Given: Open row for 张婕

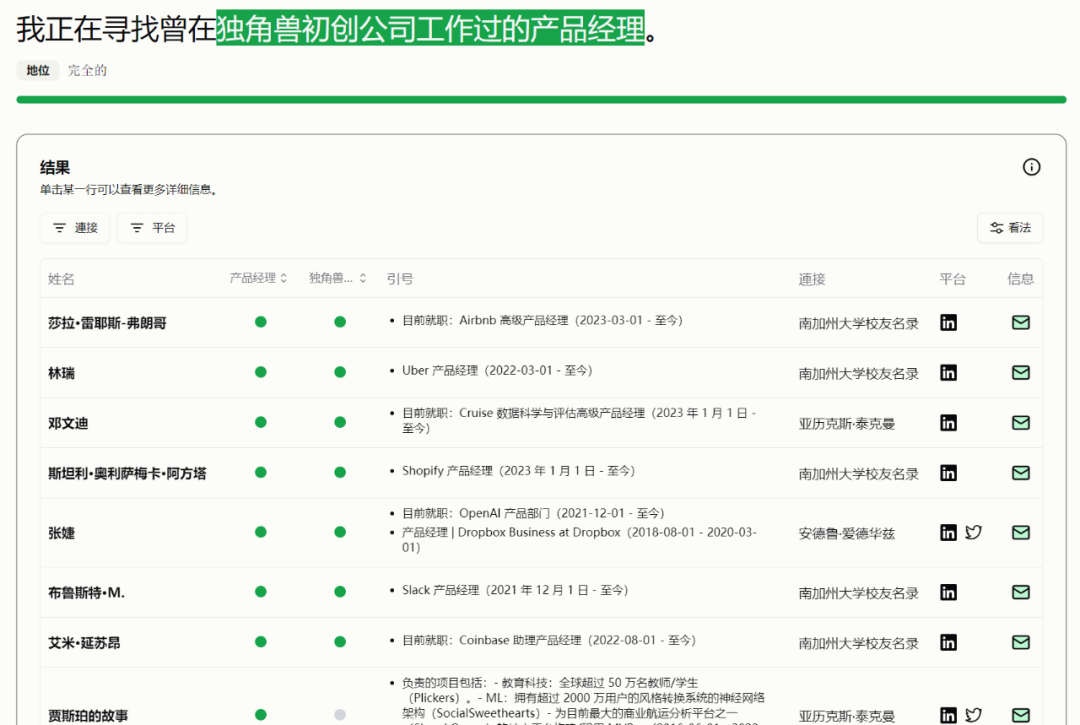Looking at the screenshot, I should pyautogui.click(x=541, y=532).
